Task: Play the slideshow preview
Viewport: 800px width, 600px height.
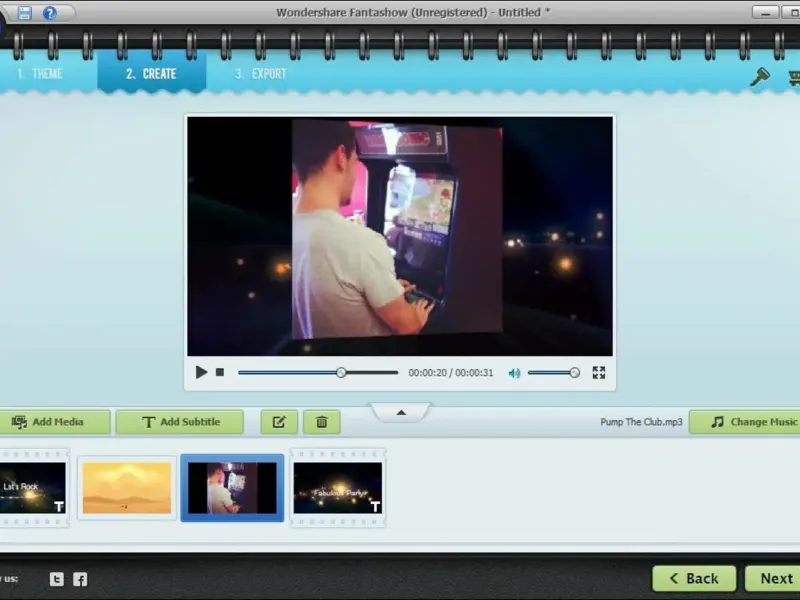Action: click(x=201, y=372)
